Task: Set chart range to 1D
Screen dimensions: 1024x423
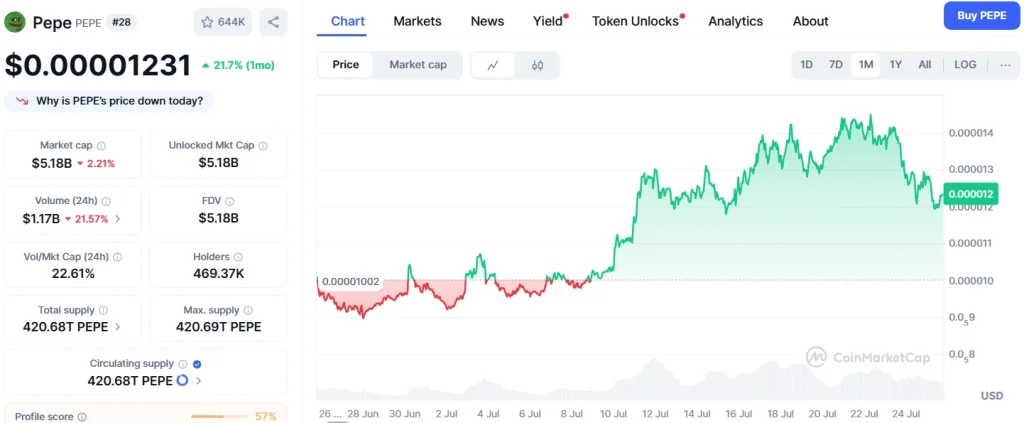Action: coord(807,65)
